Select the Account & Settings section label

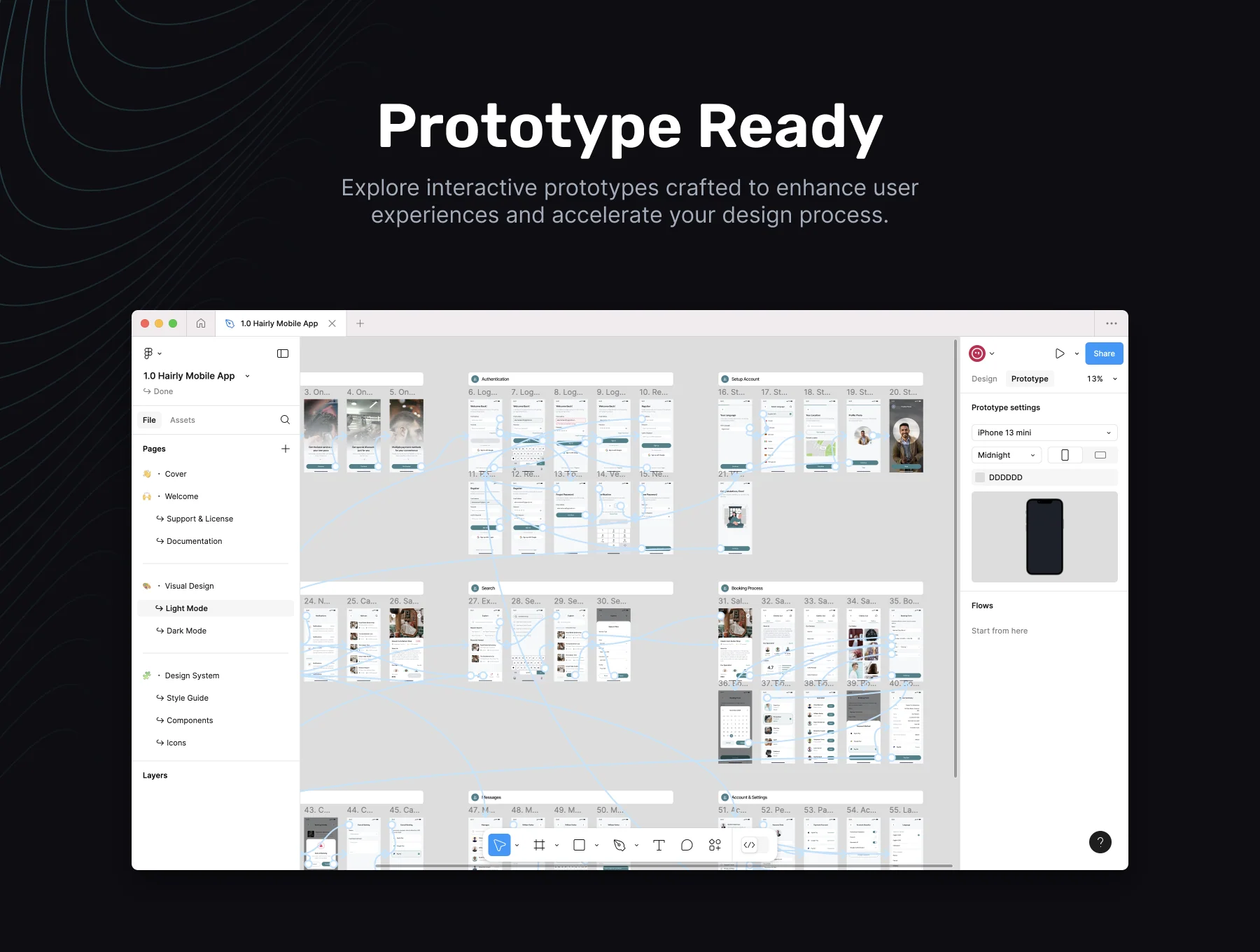(749, 797)
